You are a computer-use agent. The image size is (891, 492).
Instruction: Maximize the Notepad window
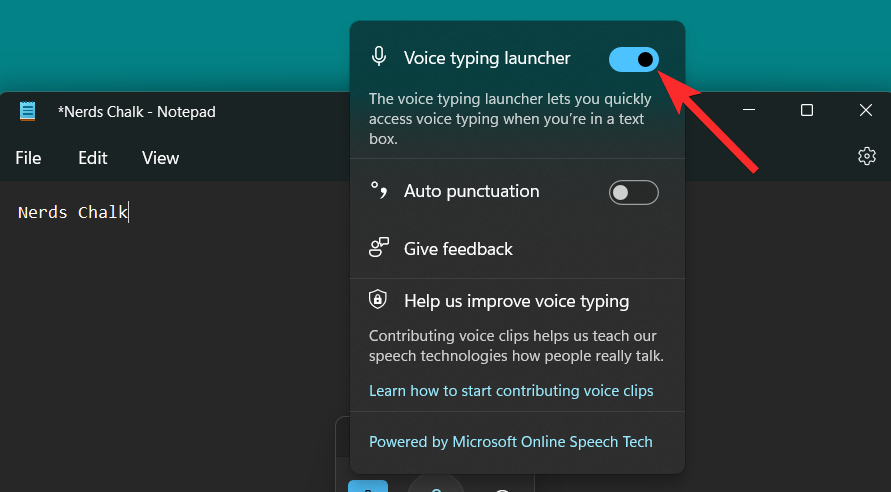click(x=807, y=110)
